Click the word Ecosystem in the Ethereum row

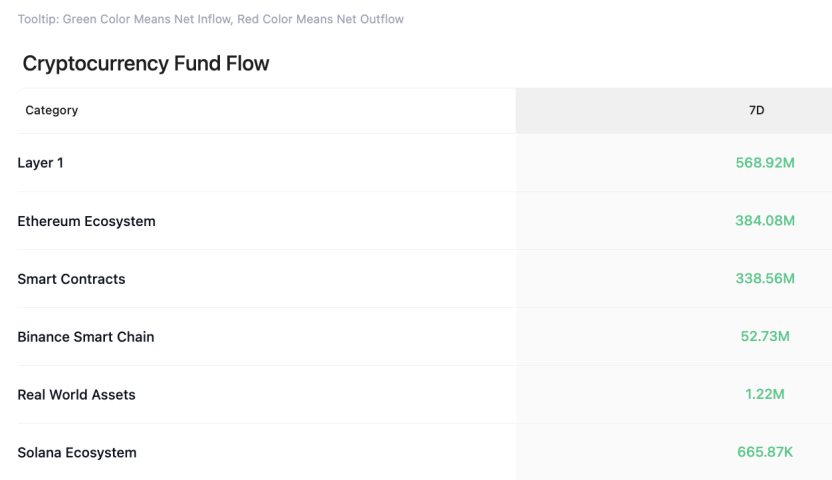click(x=120, y=221)
